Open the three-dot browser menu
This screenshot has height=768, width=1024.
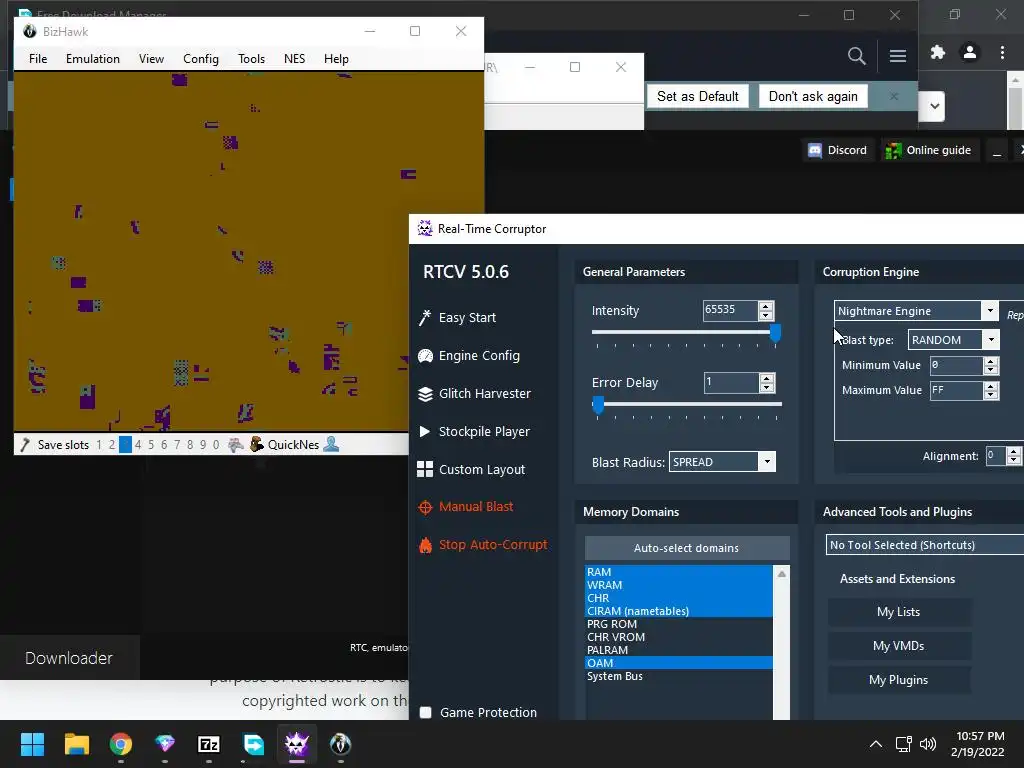(x=1002, y=52)
